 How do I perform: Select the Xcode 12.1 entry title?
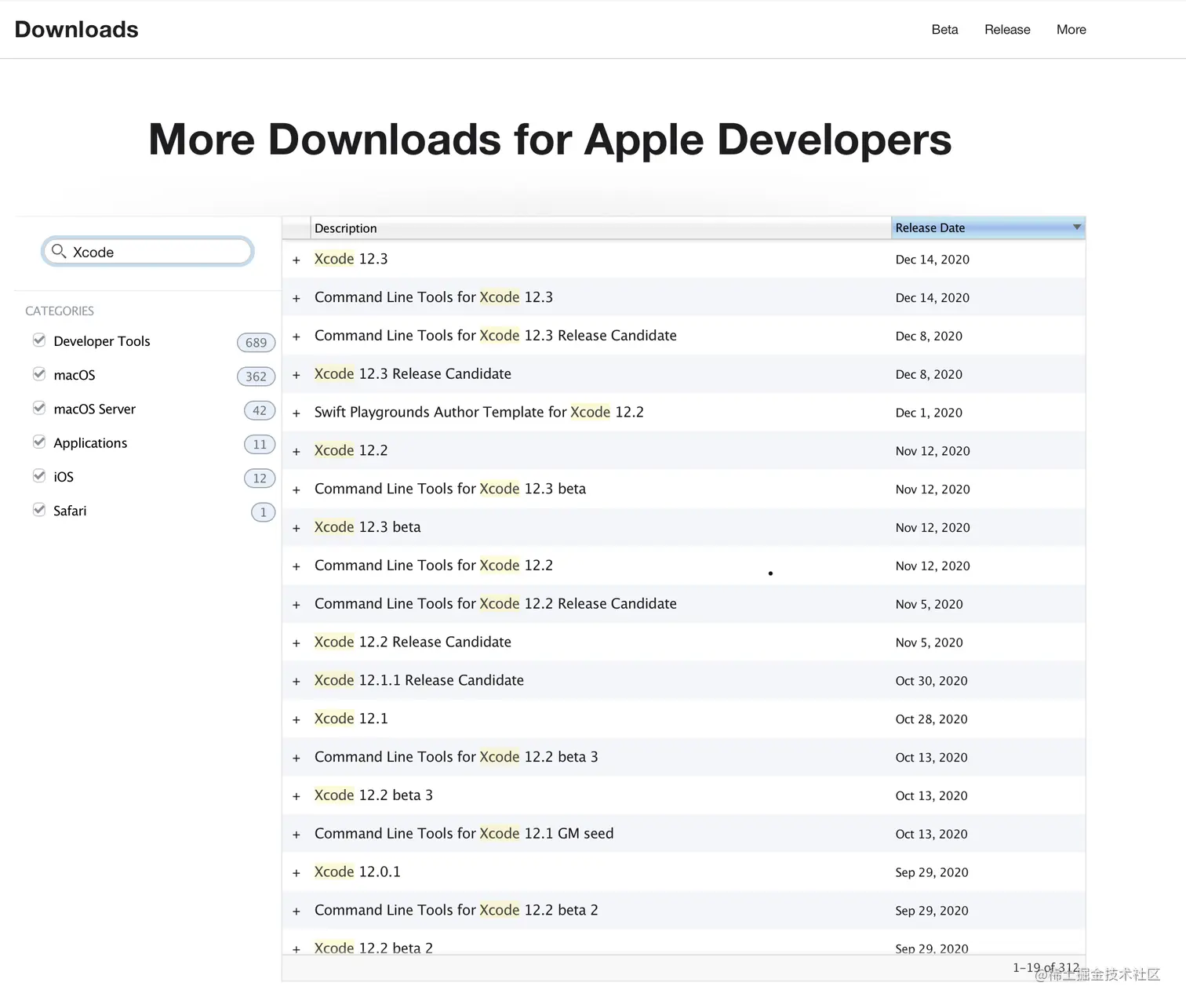click(351, 719)
